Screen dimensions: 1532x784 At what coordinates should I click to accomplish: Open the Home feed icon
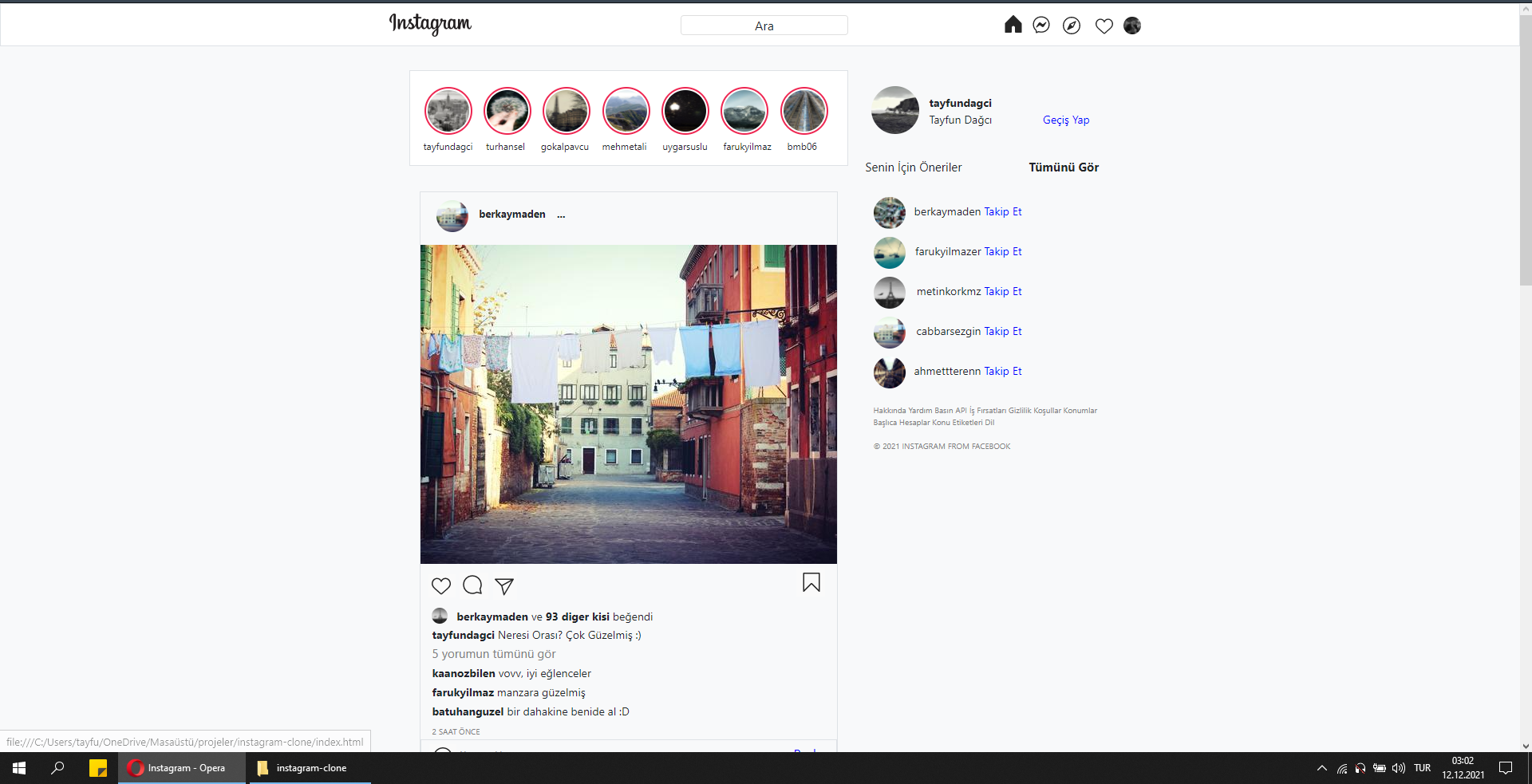pyautogui.click(x=1012, y=25)
